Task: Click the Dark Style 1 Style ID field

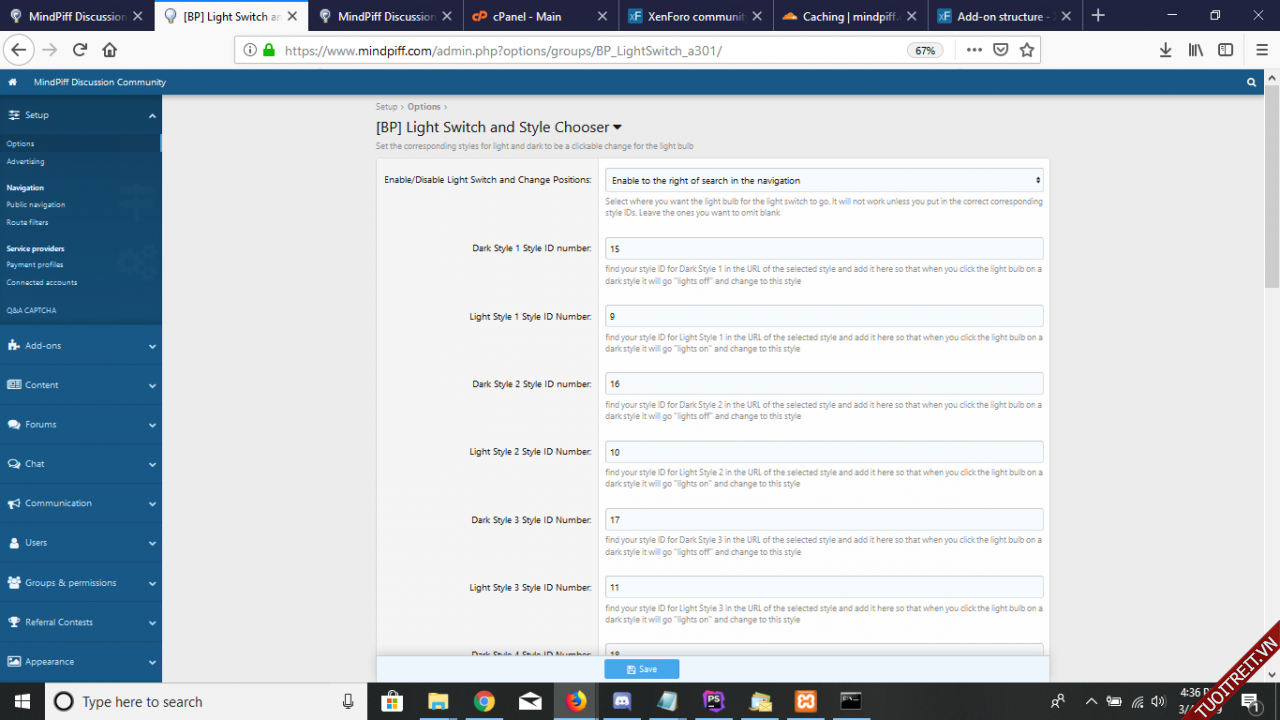Action: [x=824, y=248]
